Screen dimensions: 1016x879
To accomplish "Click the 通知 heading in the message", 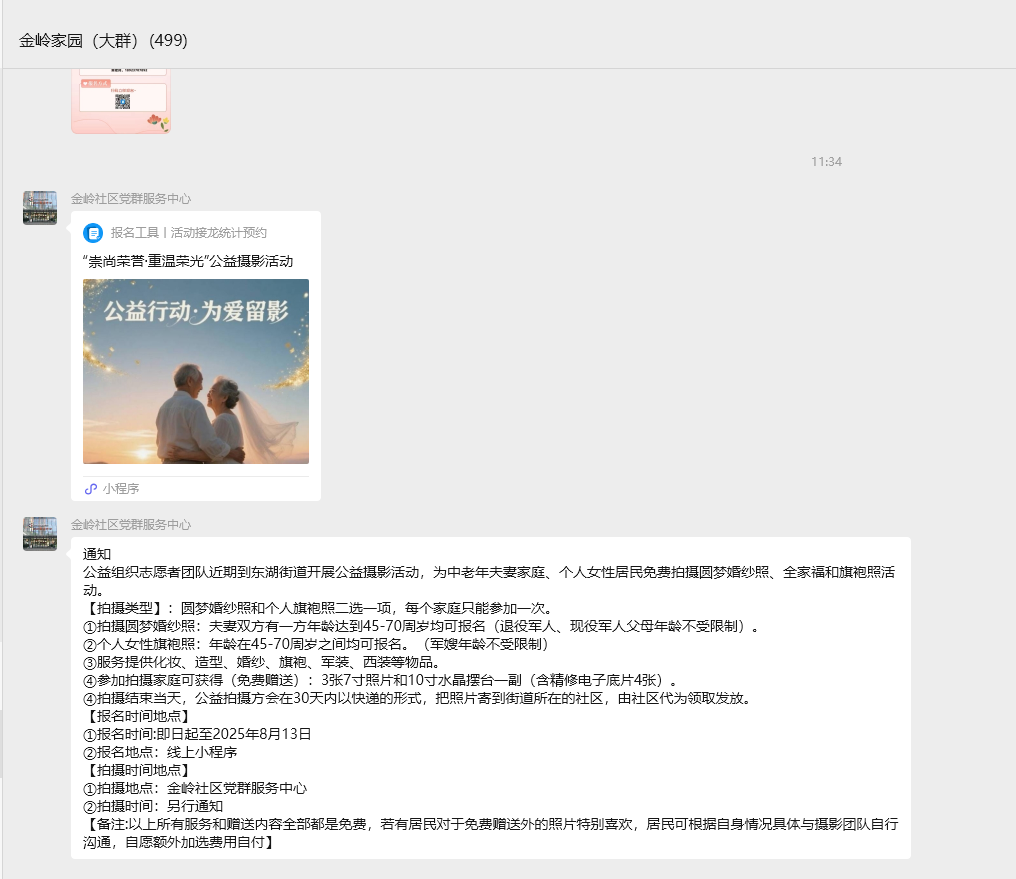I will click(x=97, y=554).
